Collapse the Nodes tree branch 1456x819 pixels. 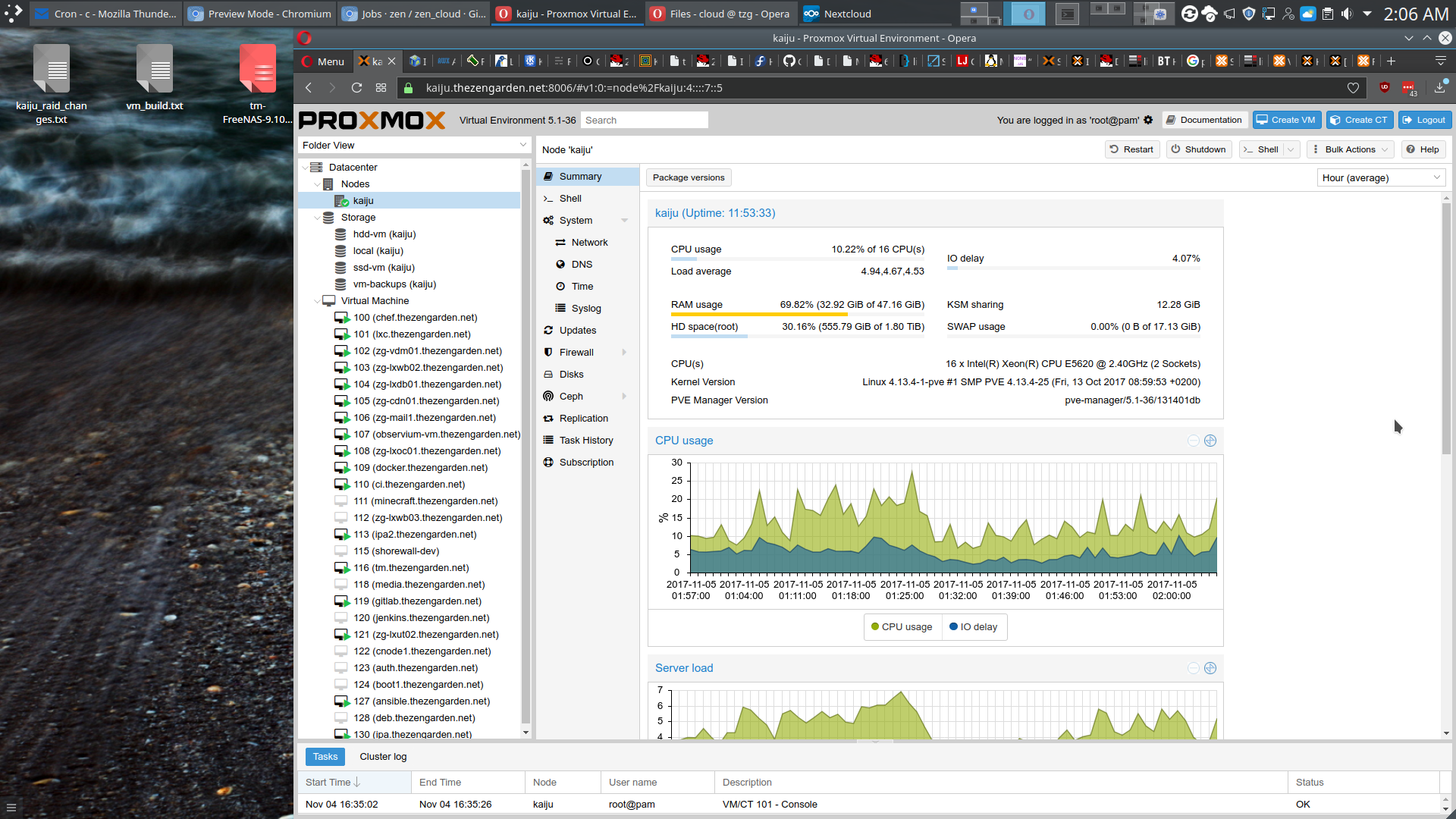tap(318, 184)
